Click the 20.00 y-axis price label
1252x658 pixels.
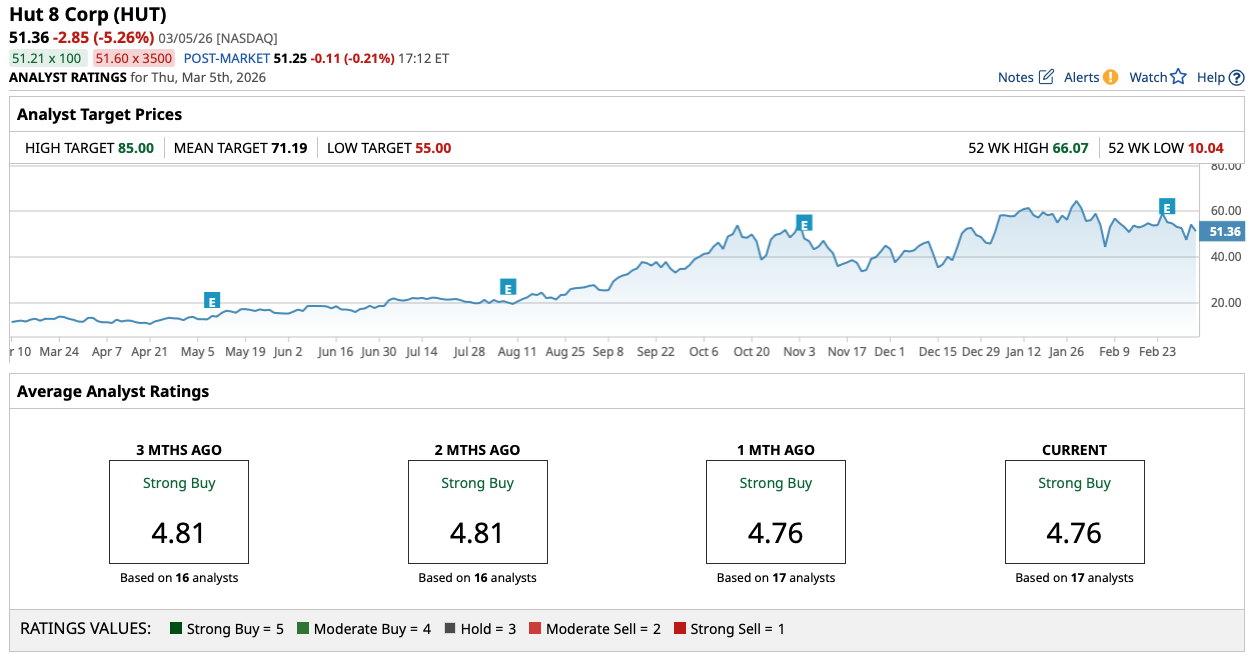pyautogui.click(x=1225, y=302)
